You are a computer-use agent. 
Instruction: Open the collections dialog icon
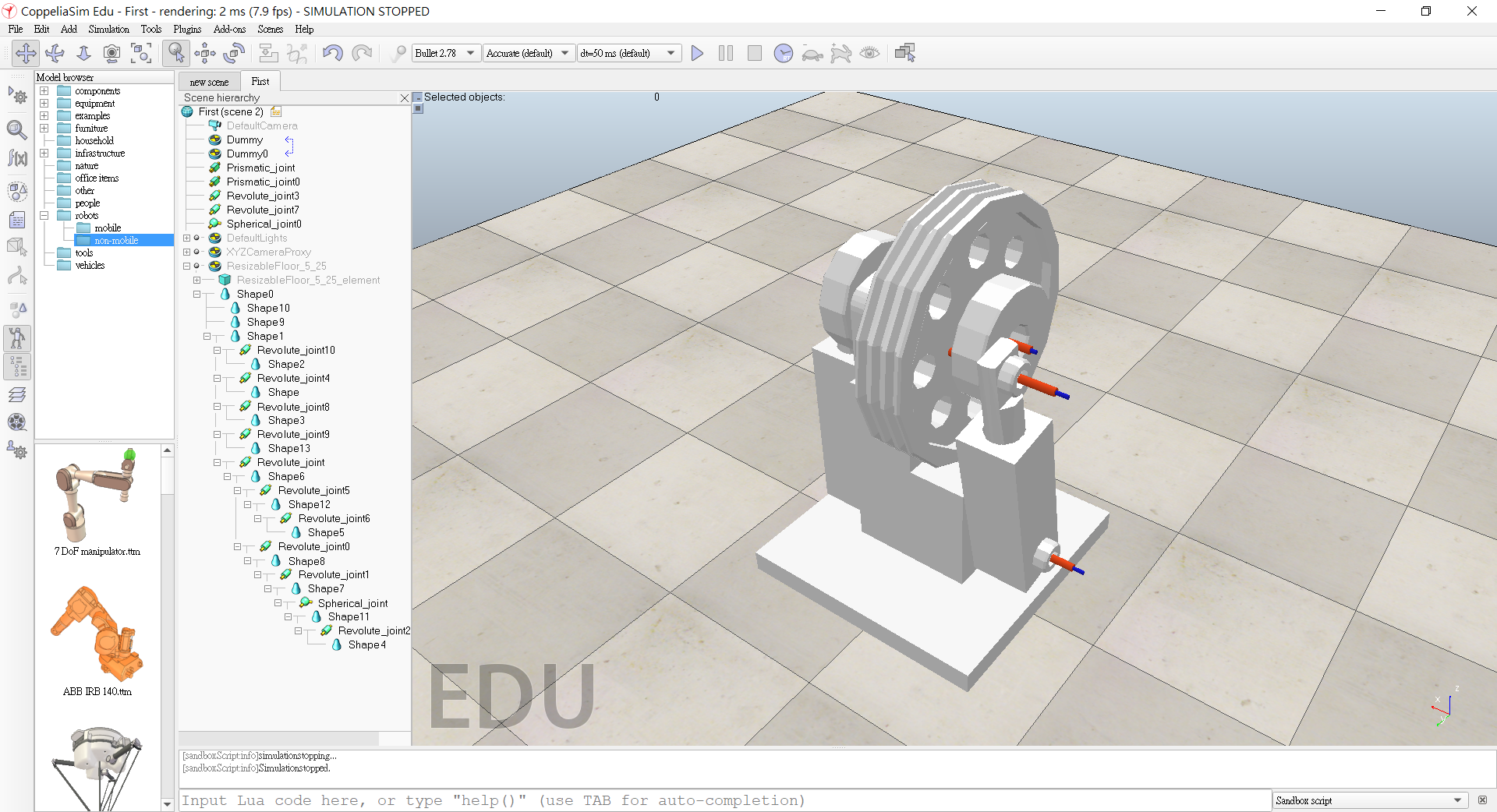(x=17, y=191)
